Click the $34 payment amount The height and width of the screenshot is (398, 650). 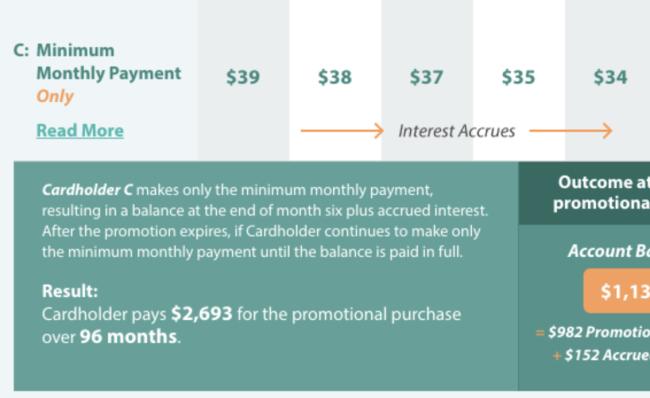point(610,77)
